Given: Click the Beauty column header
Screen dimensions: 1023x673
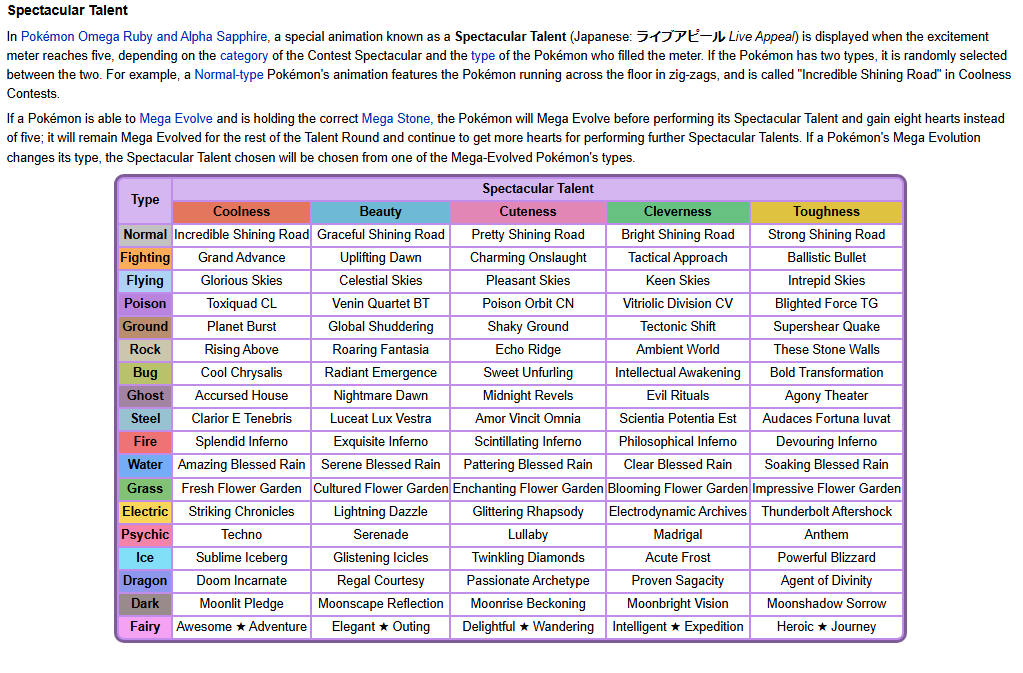Looking at the screenshot, I should coord(380,212).
